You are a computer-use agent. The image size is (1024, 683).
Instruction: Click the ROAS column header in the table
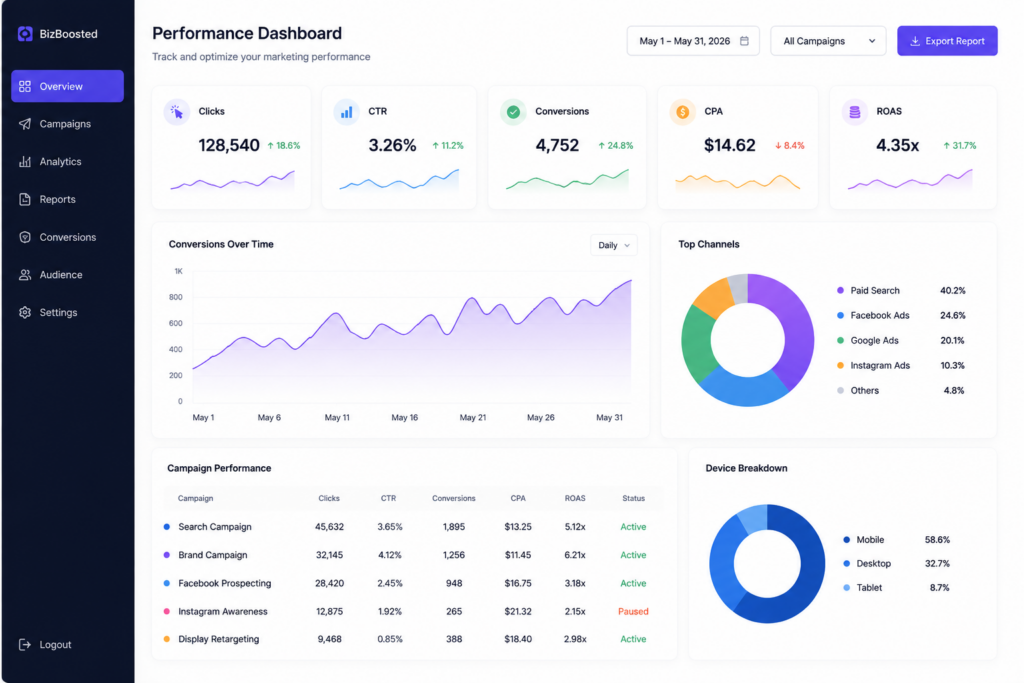pyautogui.click(x=575, y=498)
